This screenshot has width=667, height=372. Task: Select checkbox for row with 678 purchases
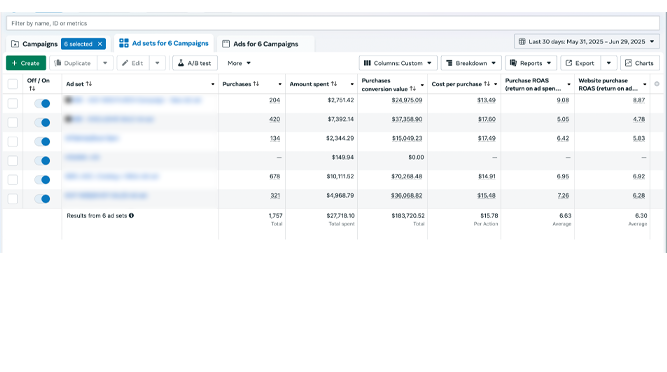click(x=13, y=180)
